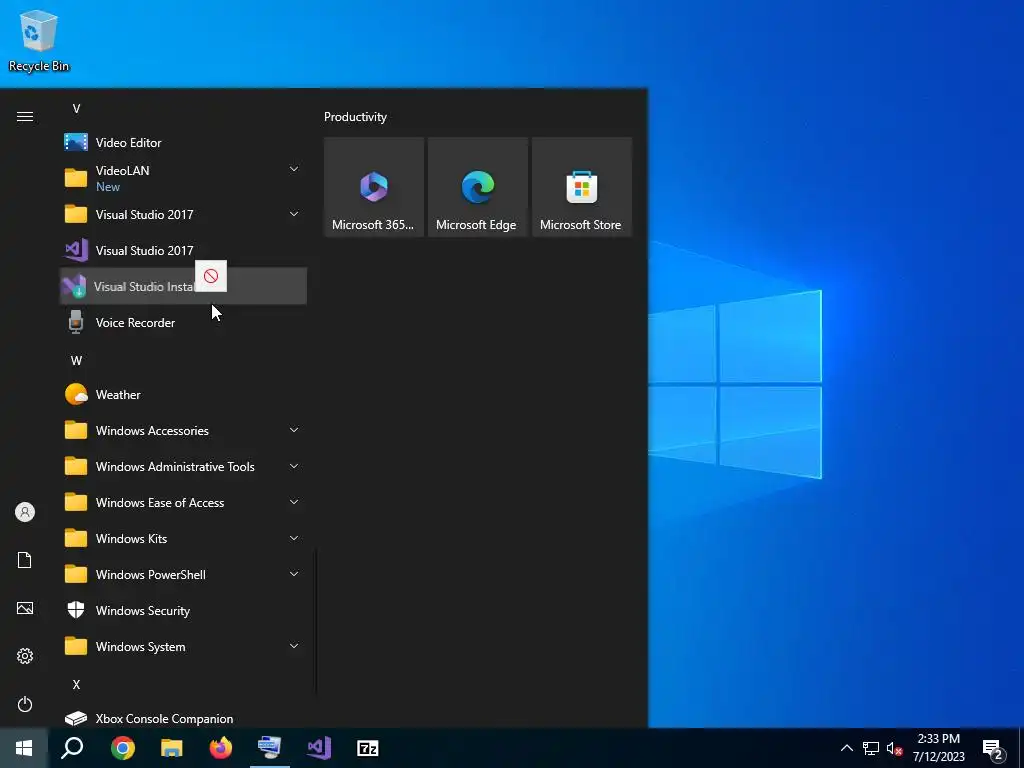
Task: Click the V letter group header
Action: 76,108
